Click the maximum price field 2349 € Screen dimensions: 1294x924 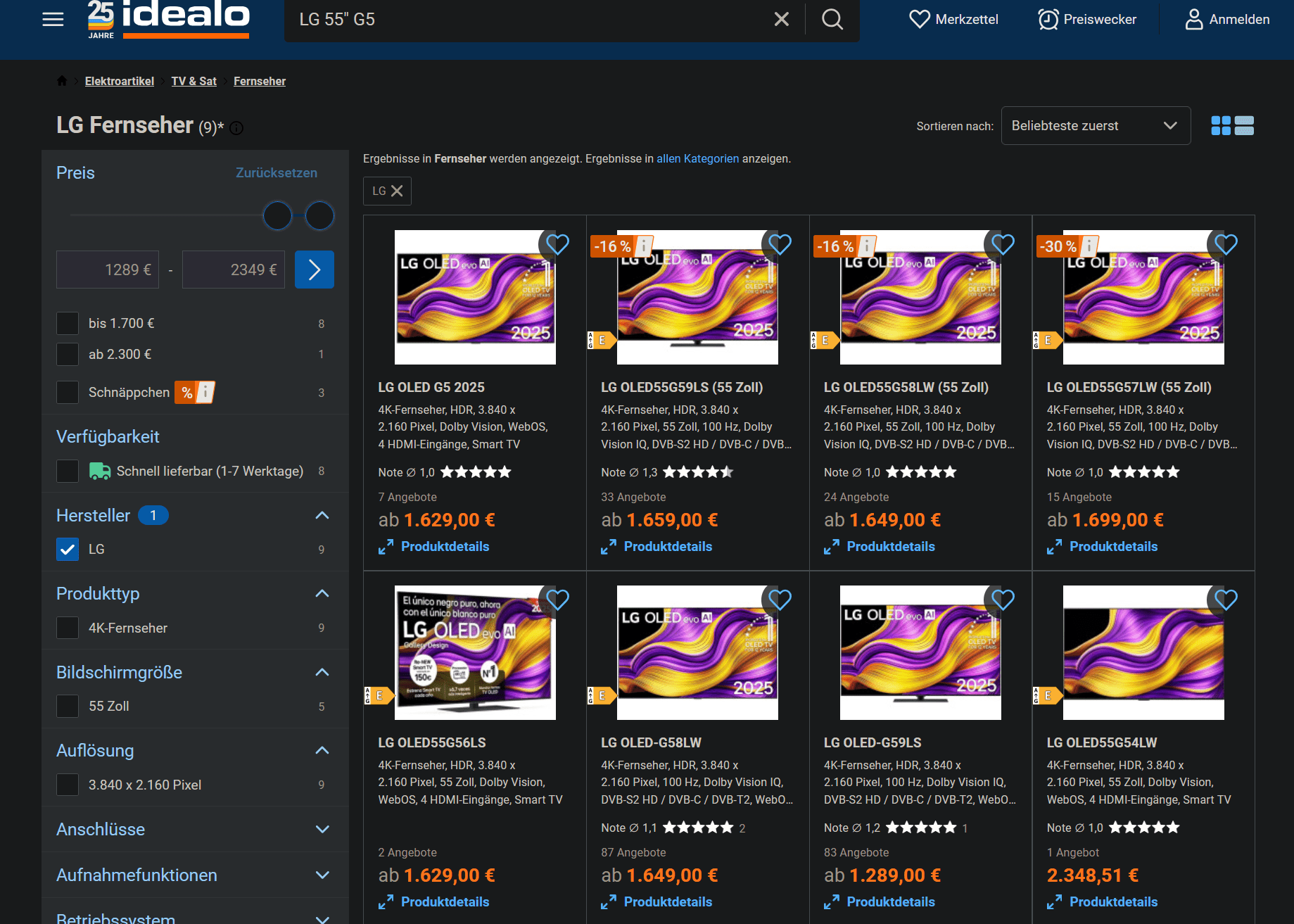[x=234, y=270]
